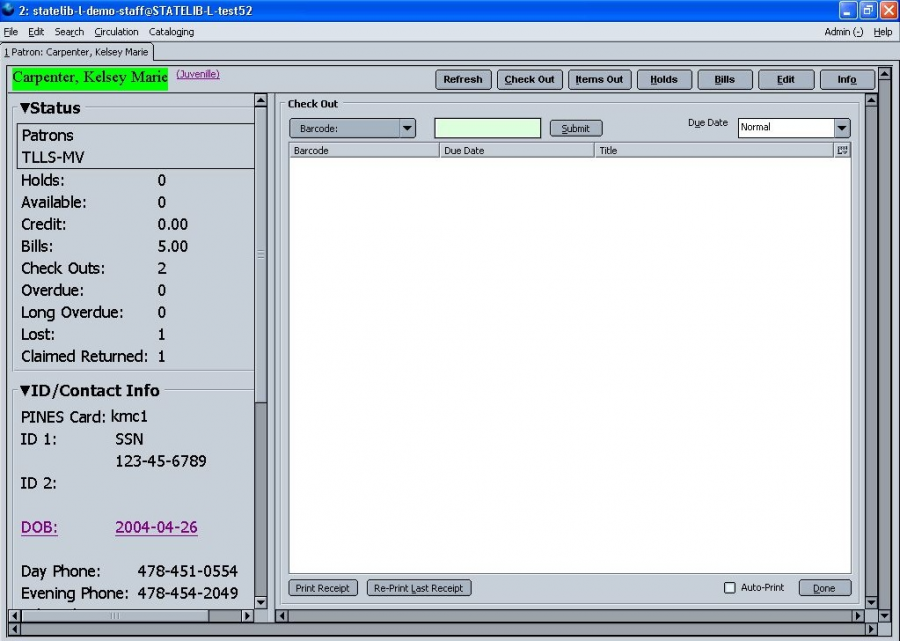Image resolution: width=900 pixels, height=641 pixels.
Task: Select the Patron: Carpenter, Kelsey Marie tab
Action: pos(76,52)
